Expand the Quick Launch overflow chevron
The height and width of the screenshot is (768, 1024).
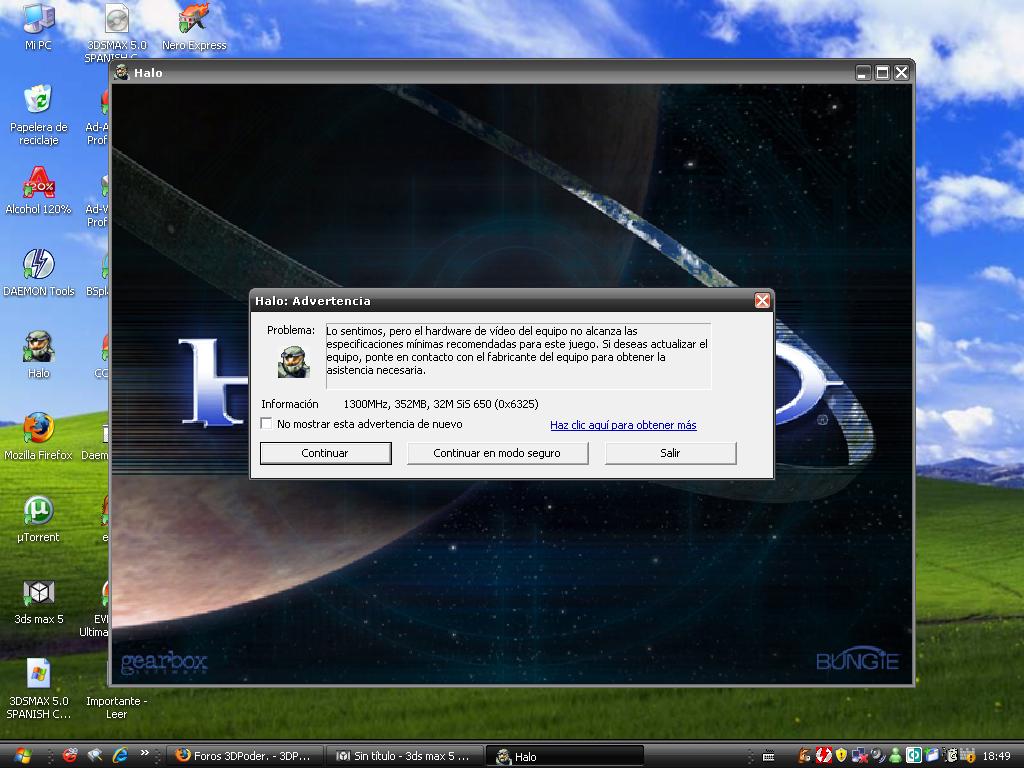point(144,753)
